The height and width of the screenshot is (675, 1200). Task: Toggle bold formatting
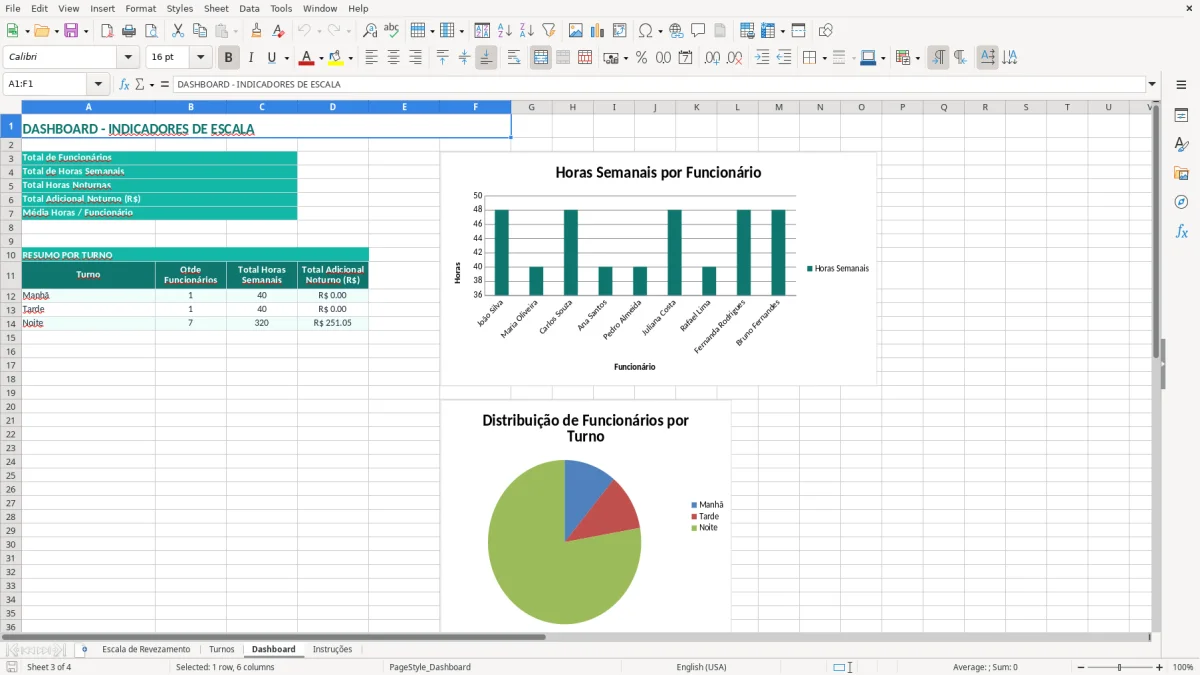(229, 58)
